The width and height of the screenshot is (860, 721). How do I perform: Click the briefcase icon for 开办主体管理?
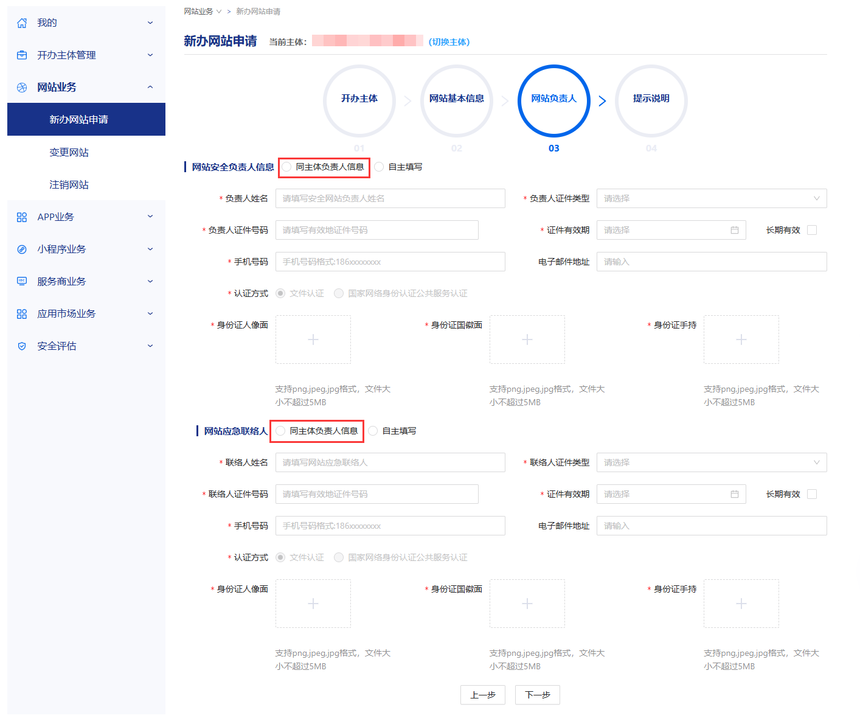(22, 55)
